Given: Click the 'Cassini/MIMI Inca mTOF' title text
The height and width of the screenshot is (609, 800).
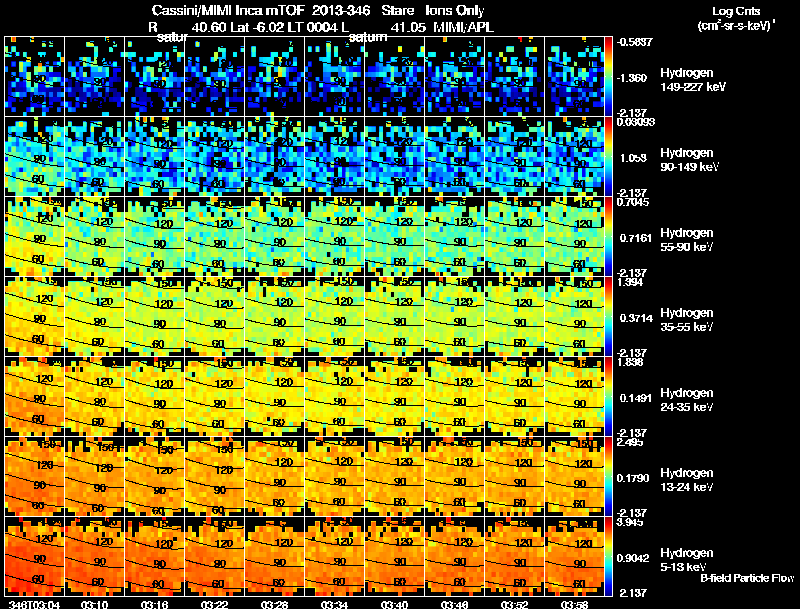Looking at the screenshot, I should point(228,10).
